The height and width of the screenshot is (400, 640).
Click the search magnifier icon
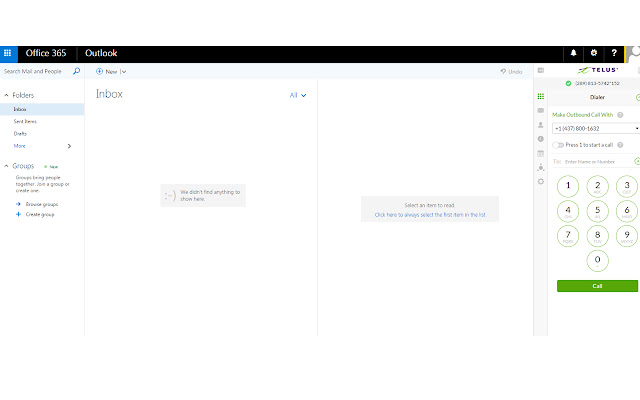[x=76, y=71]
